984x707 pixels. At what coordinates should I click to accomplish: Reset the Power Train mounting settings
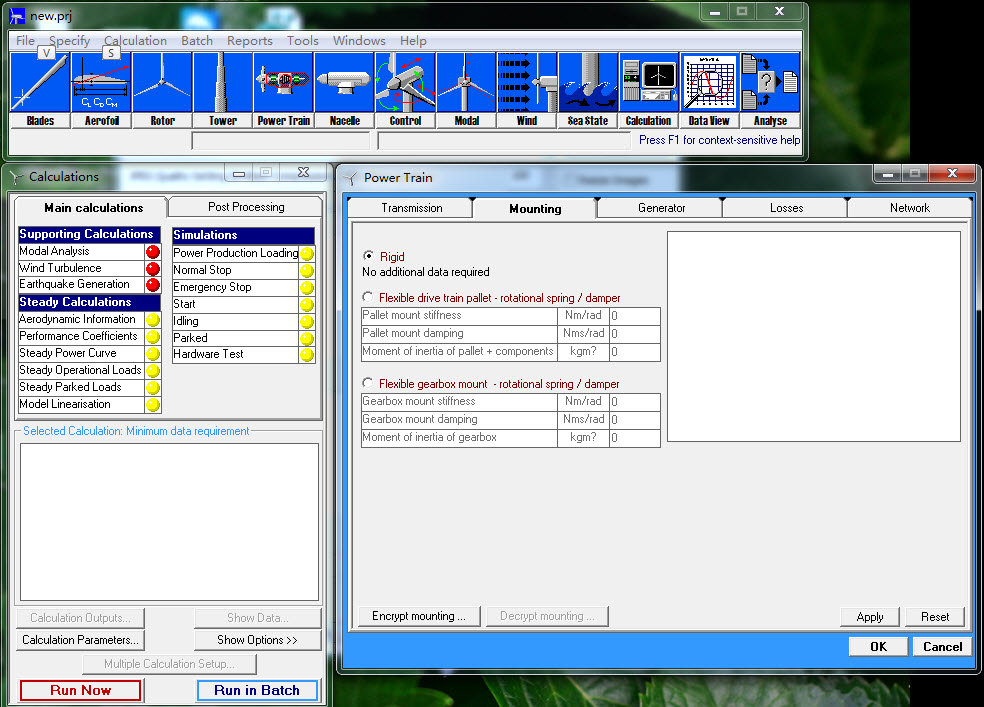pos(935,617)
